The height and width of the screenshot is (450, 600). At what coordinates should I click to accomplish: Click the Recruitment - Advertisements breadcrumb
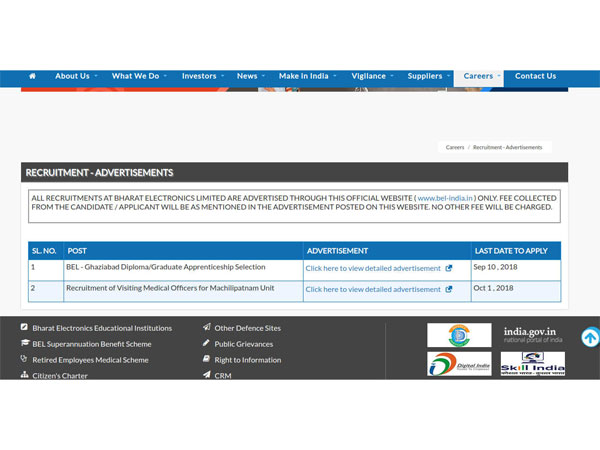[507, 147]
